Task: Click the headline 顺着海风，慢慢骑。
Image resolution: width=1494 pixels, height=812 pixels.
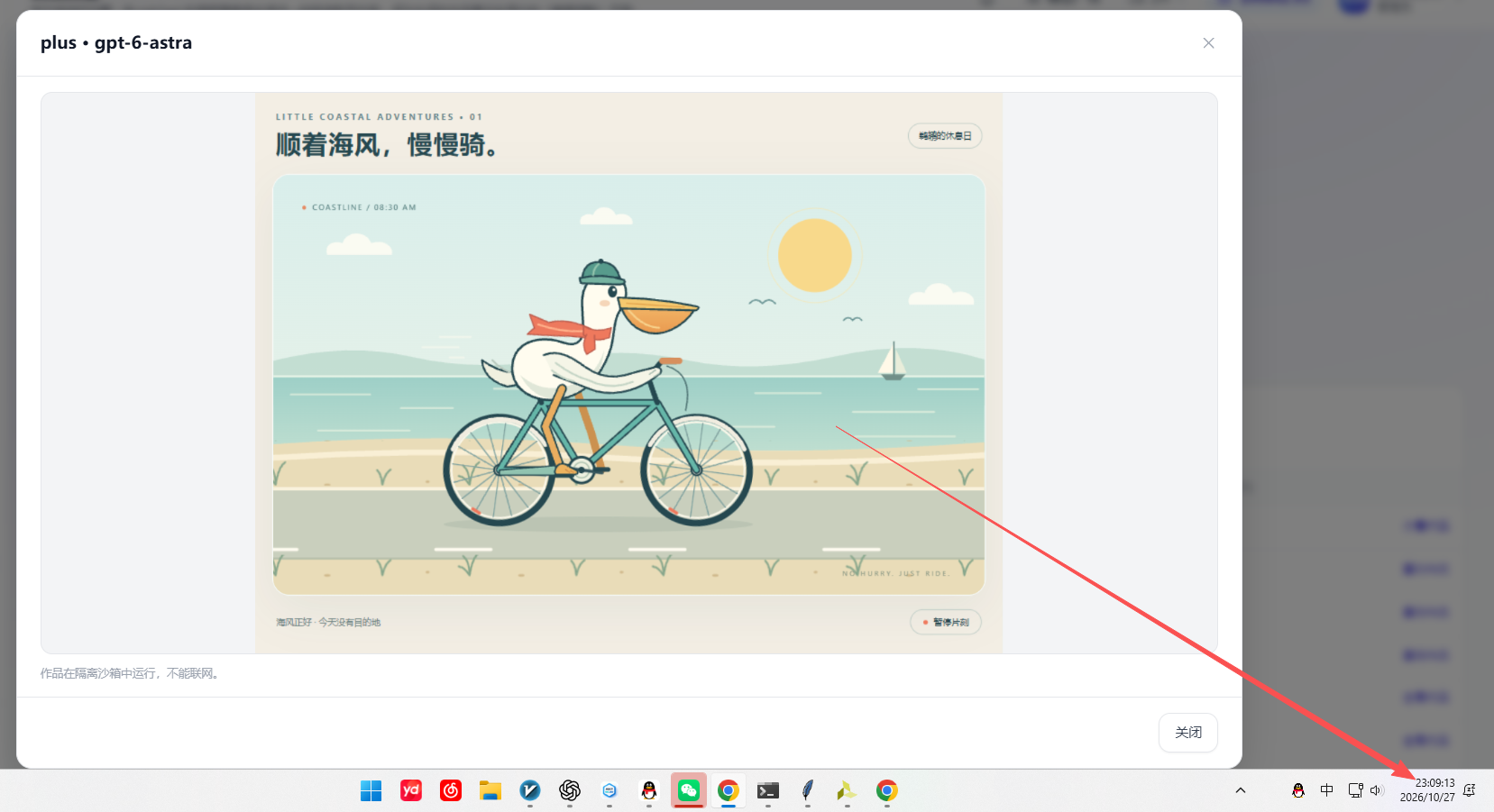Action: point(387,144)
